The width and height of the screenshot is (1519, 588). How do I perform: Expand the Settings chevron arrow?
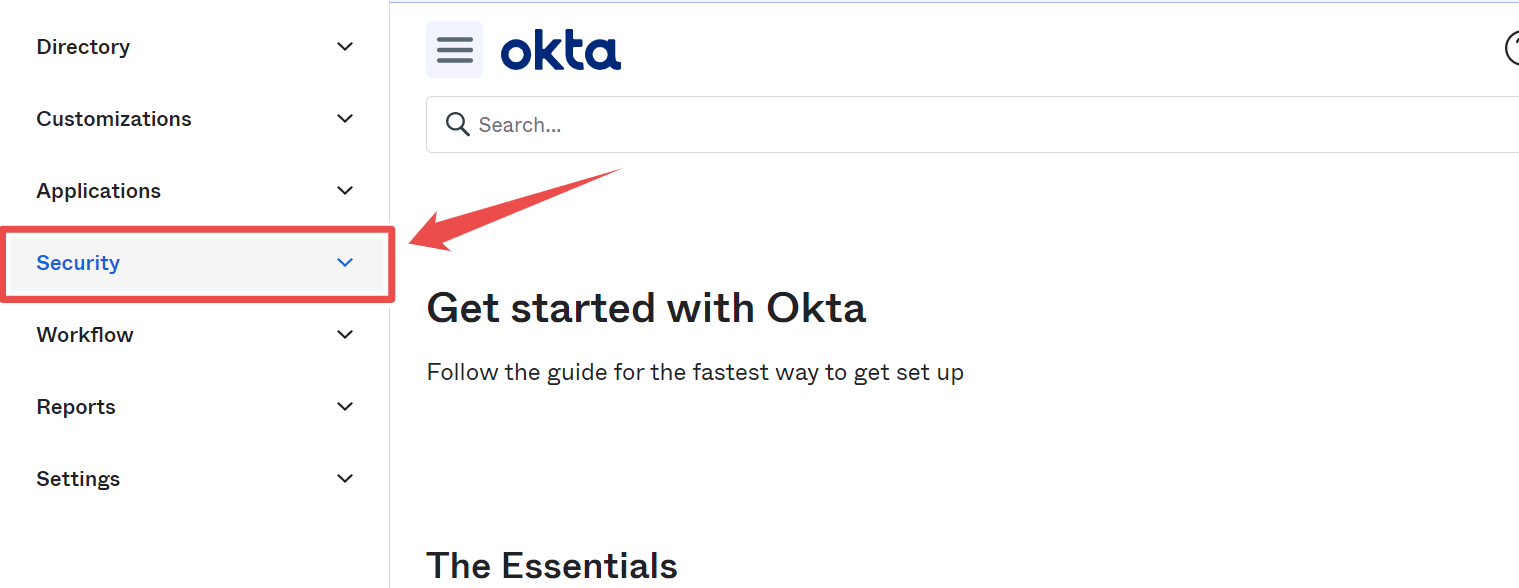click(x=345, y=479)
